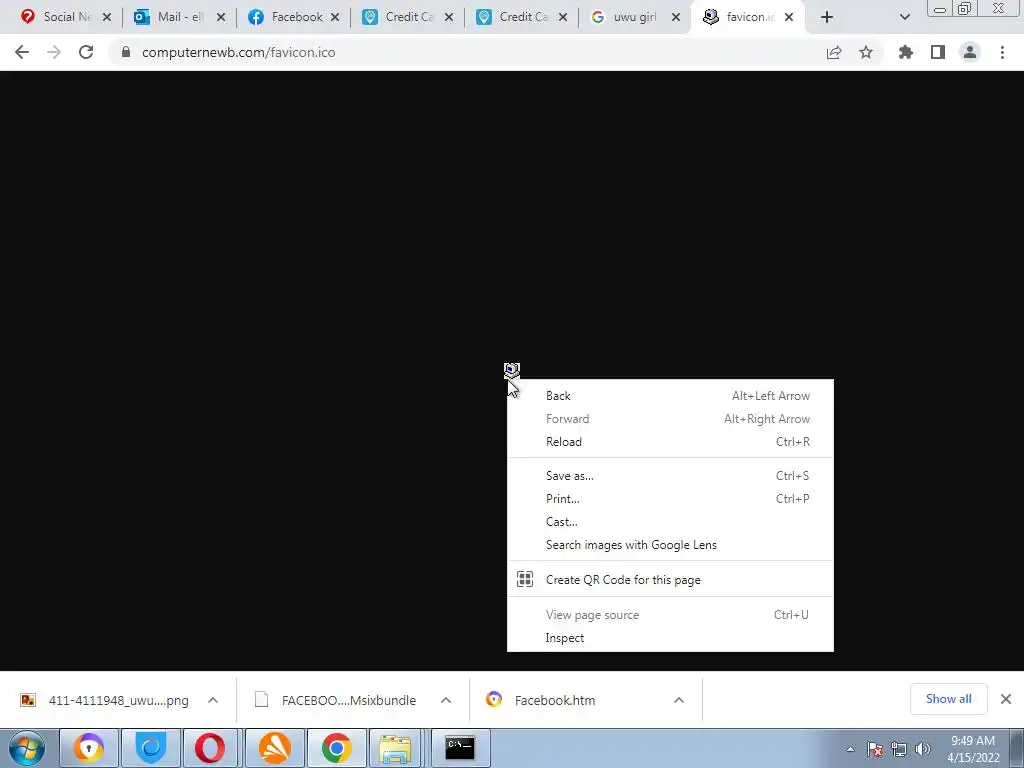
Task: Bookmark this page with the star icon
Action: pos(866,52)
